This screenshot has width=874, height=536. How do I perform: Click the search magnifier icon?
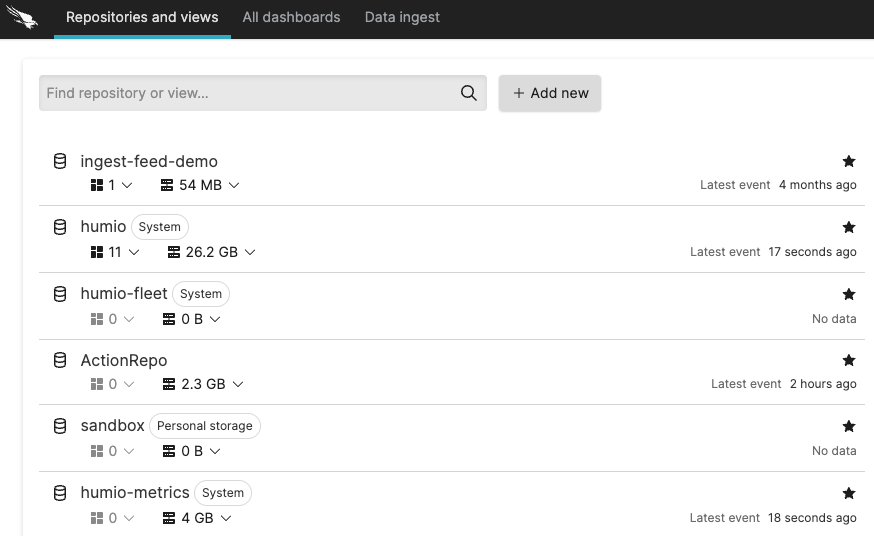(468, 93)
